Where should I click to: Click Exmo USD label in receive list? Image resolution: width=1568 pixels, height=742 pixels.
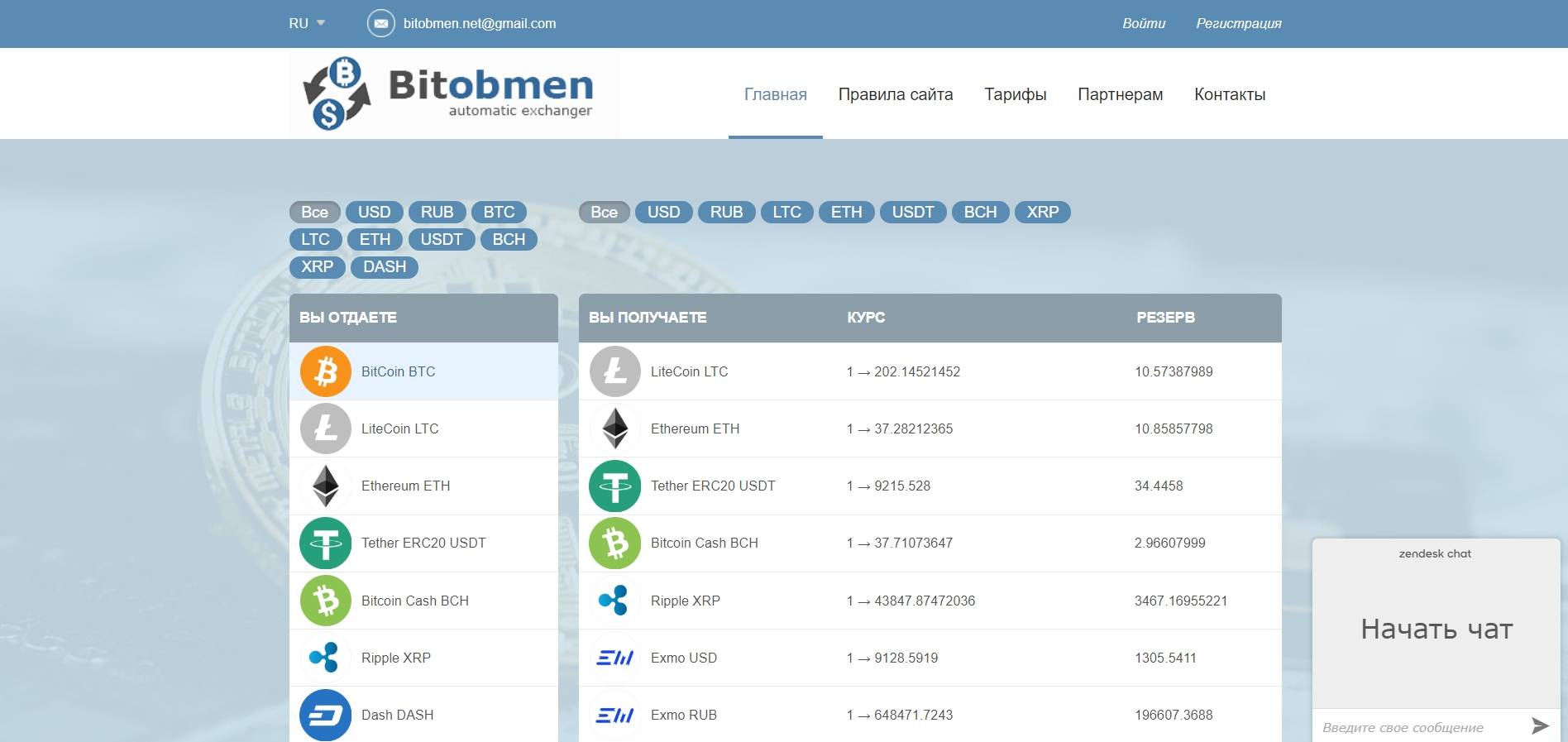tap(684, 658)
